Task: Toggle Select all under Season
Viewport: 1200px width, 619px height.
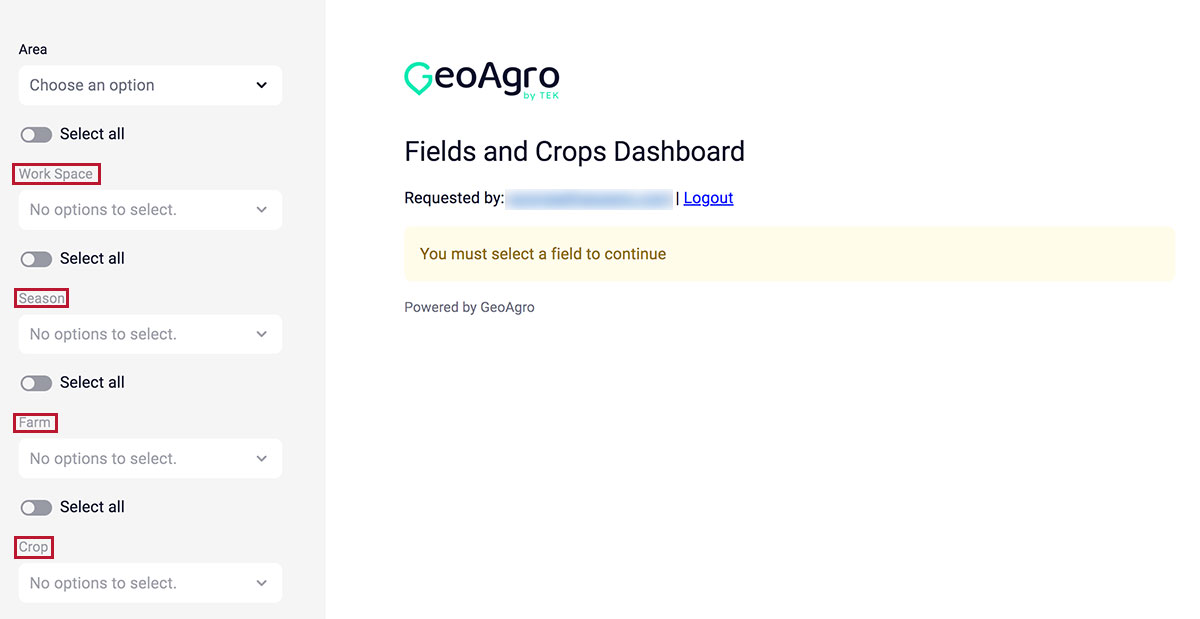Action: click(x=36, y=382)
